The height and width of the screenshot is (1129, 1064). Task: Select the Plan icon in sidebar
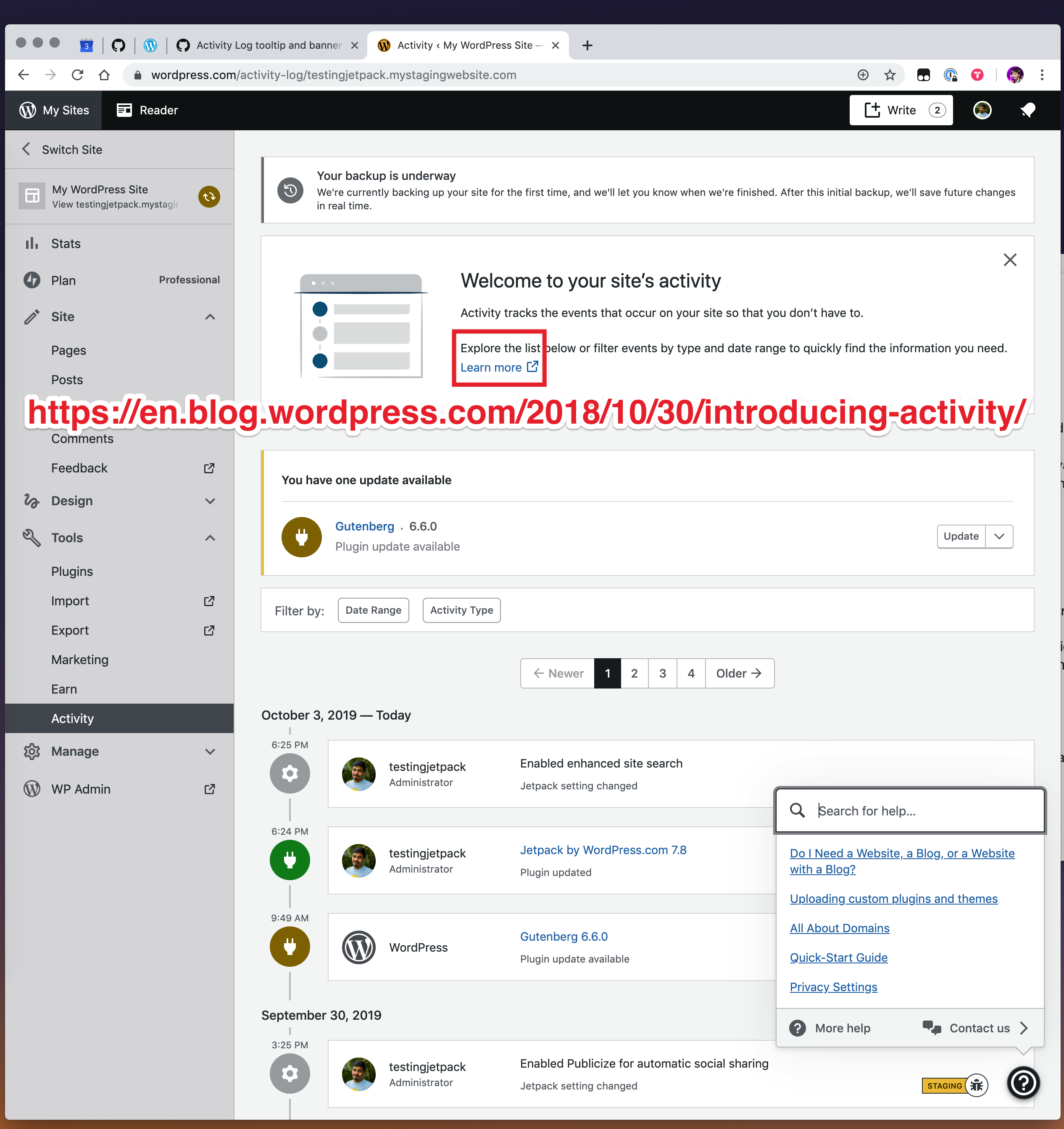click(x=32, y=280)
